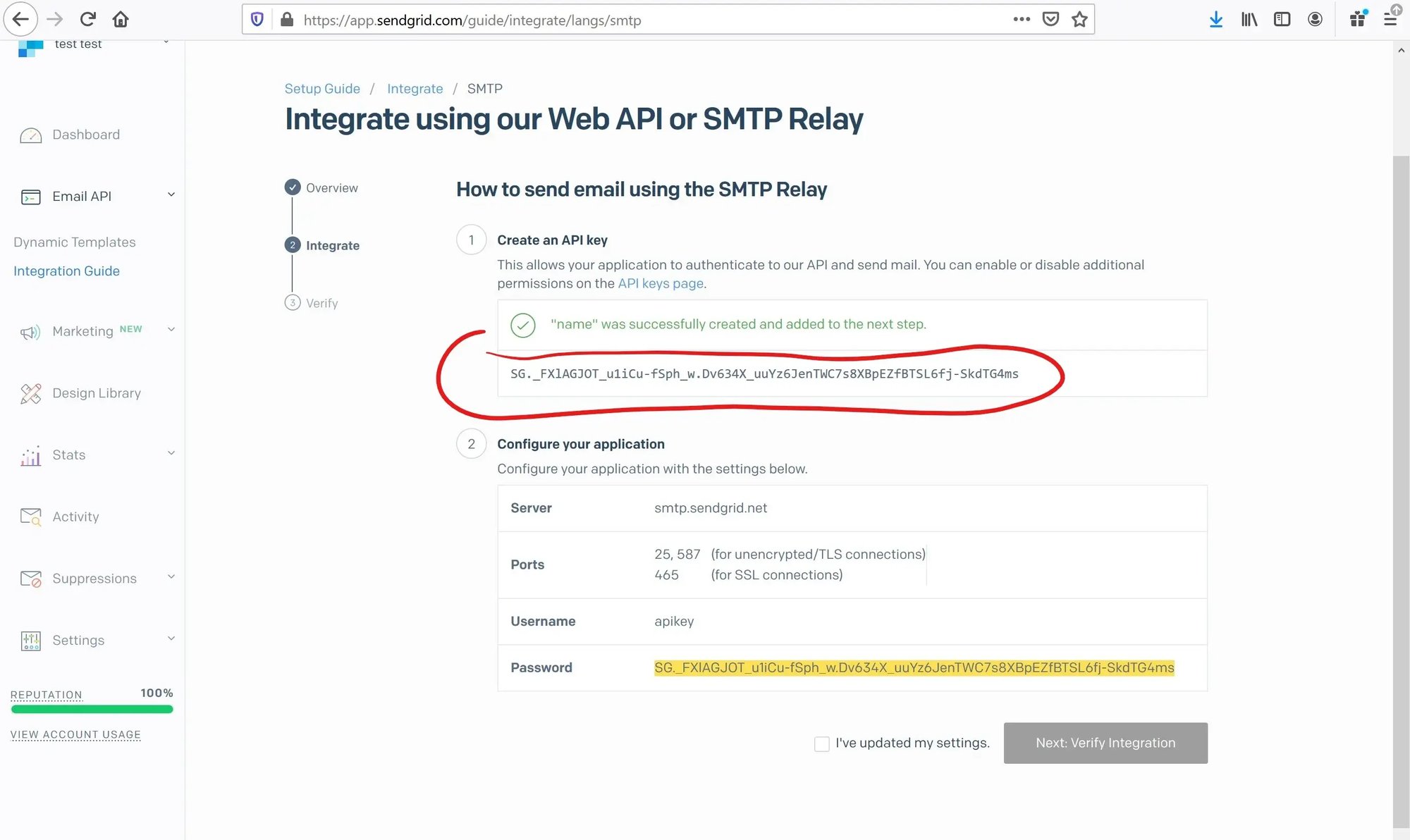Click Next: Verify Integration button

pyautogui.click(x=1105, y=743)
